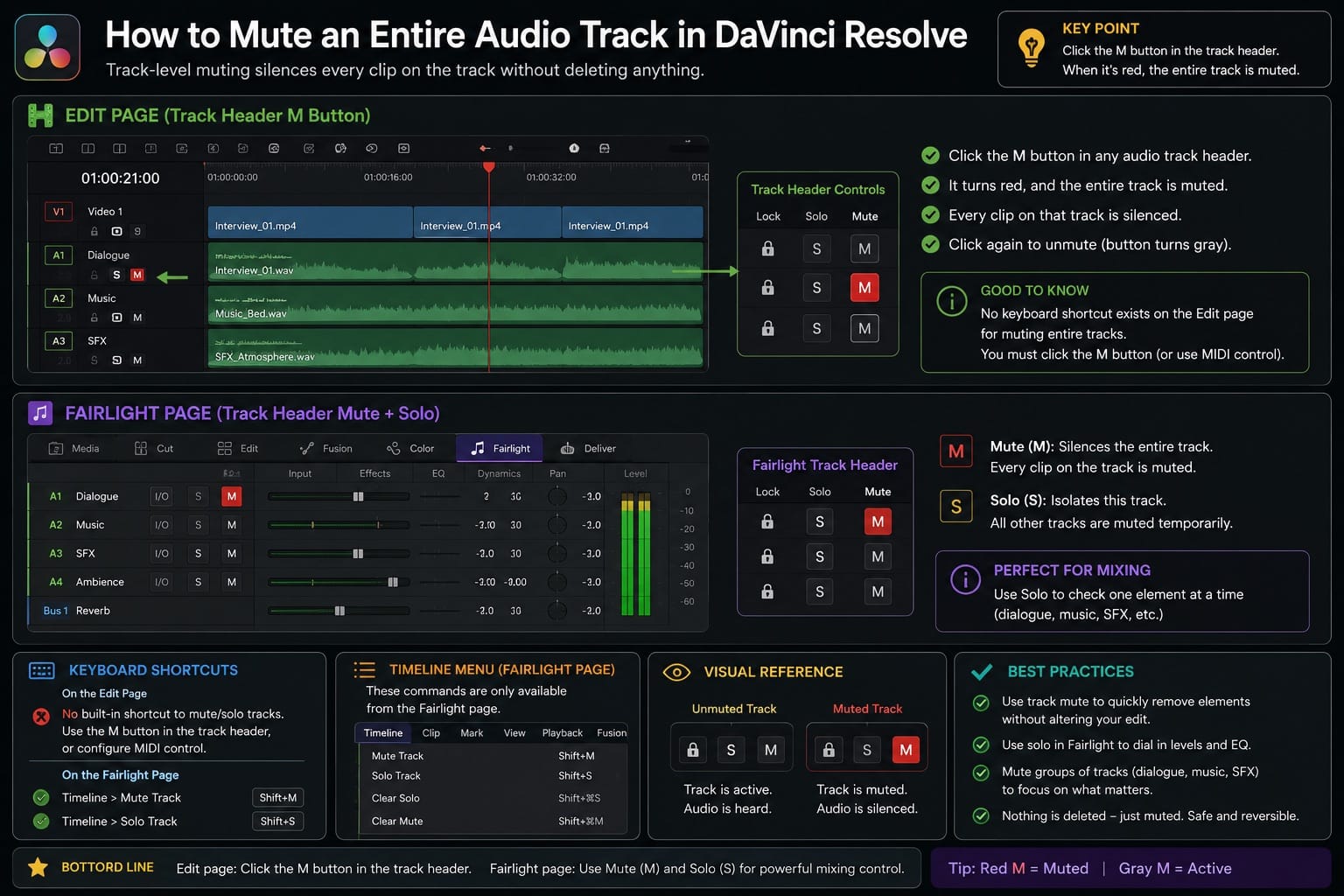Click the large red M legend icon beside Mute (M)
1344x896 pixels.
tap(955, 451)
